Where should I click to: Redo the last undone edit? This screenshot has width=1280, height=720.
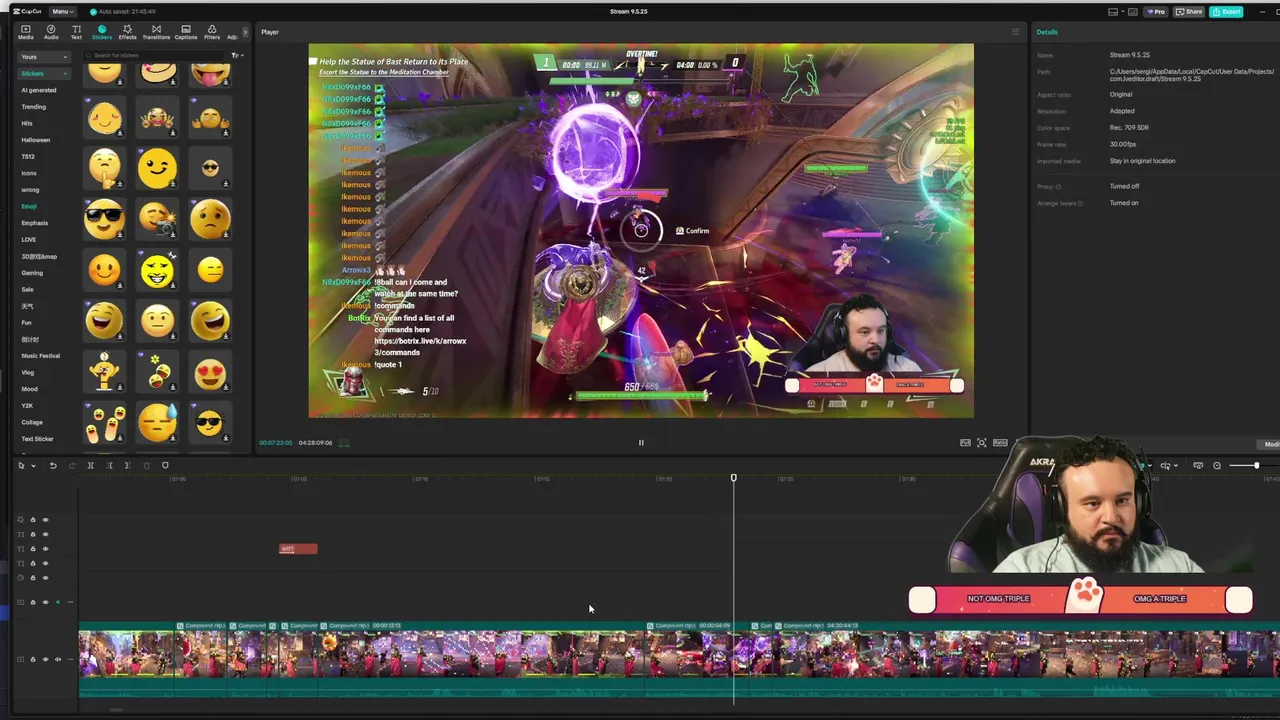point(71,465)
